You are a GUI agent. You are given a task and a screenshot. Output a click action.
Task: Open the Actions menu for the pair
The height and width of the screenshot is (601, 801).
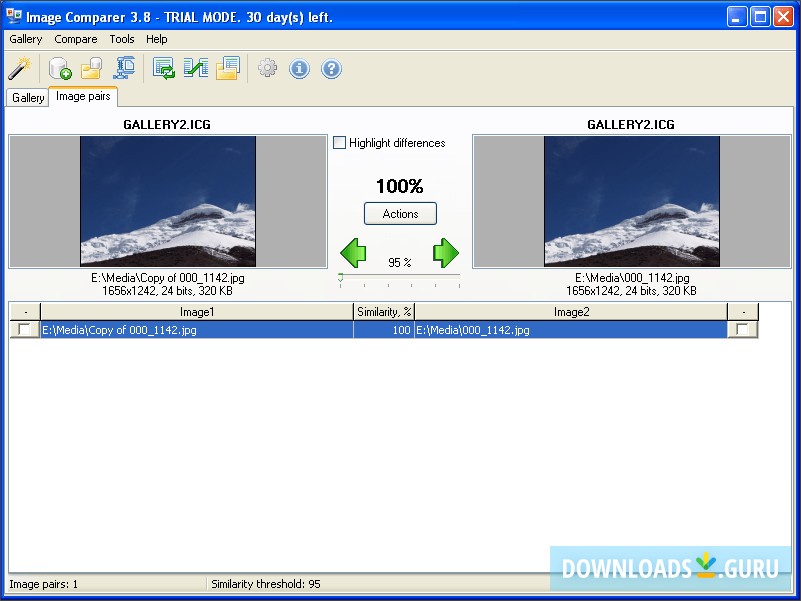click(400, 213)
